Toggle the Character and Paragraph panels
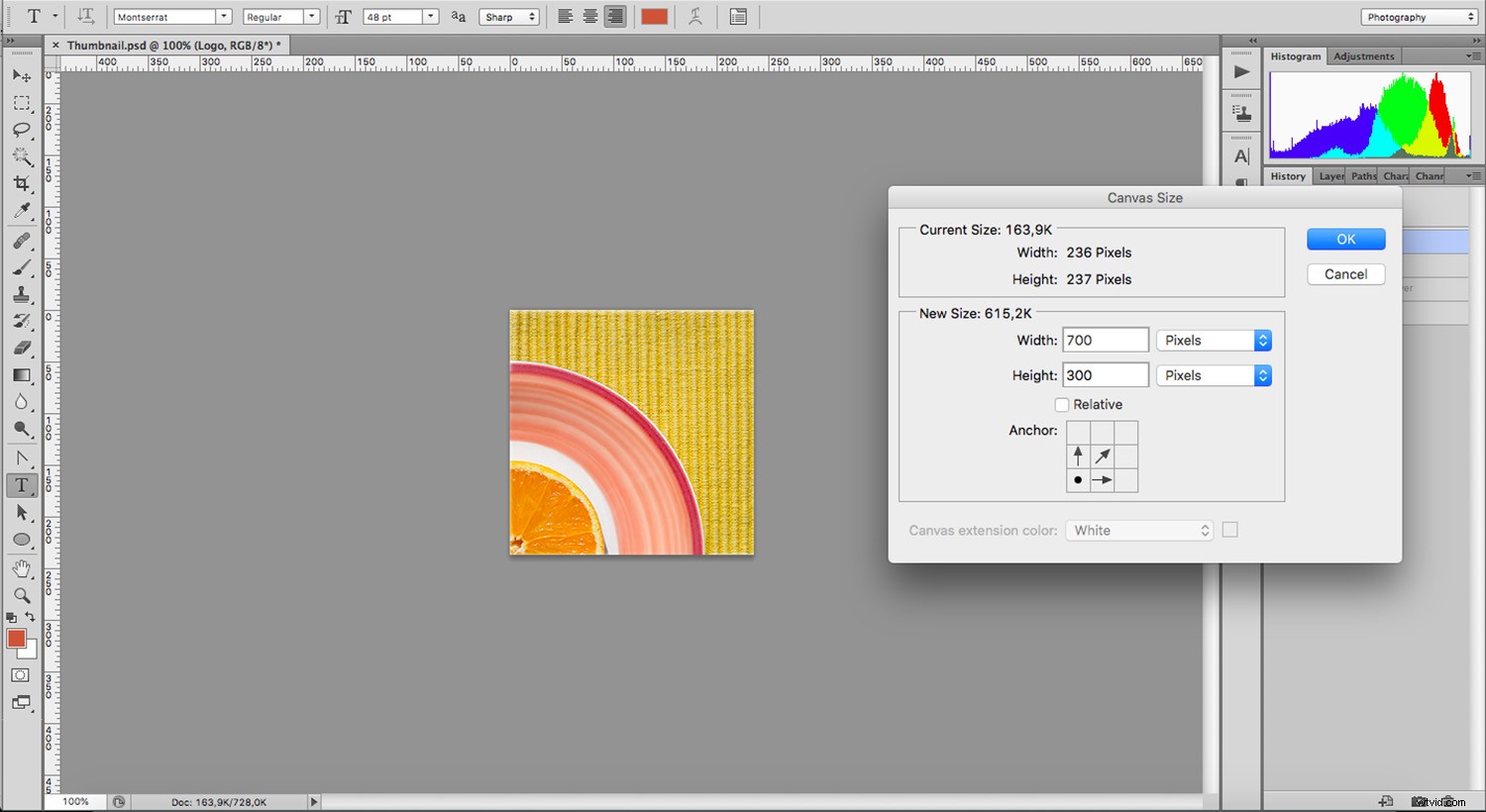This screenshot has width=1486, height=812. (738, 16)
